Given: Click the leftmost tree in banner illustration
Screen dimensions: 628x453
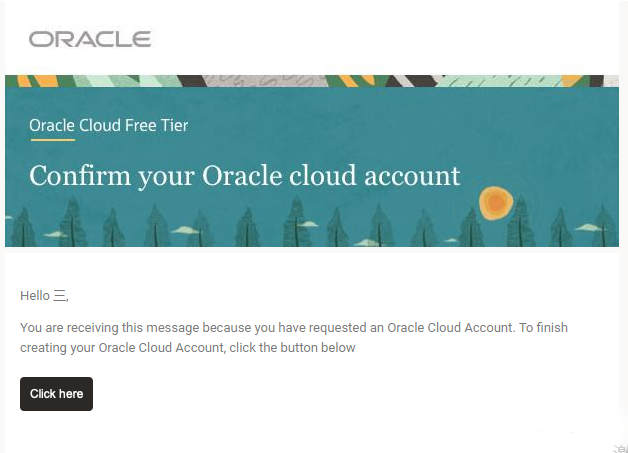Looking at the screenshot, I should [x=23, y=227].
